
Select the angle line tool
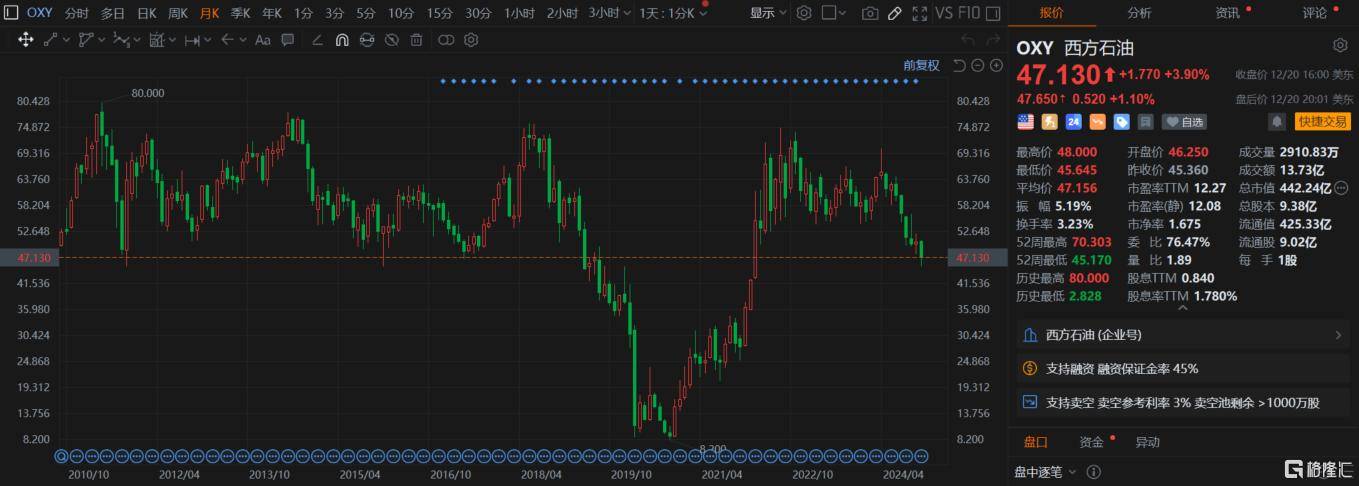click(317, 40)
